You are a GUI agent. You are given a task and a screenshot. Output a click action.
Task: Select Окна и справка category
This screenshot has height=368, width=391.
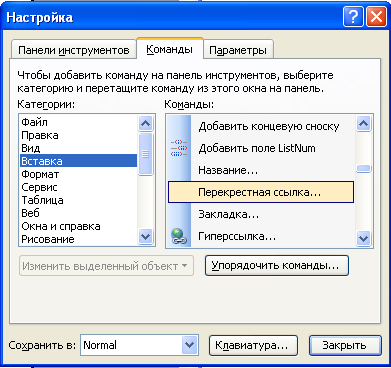[x=78, y=226]
